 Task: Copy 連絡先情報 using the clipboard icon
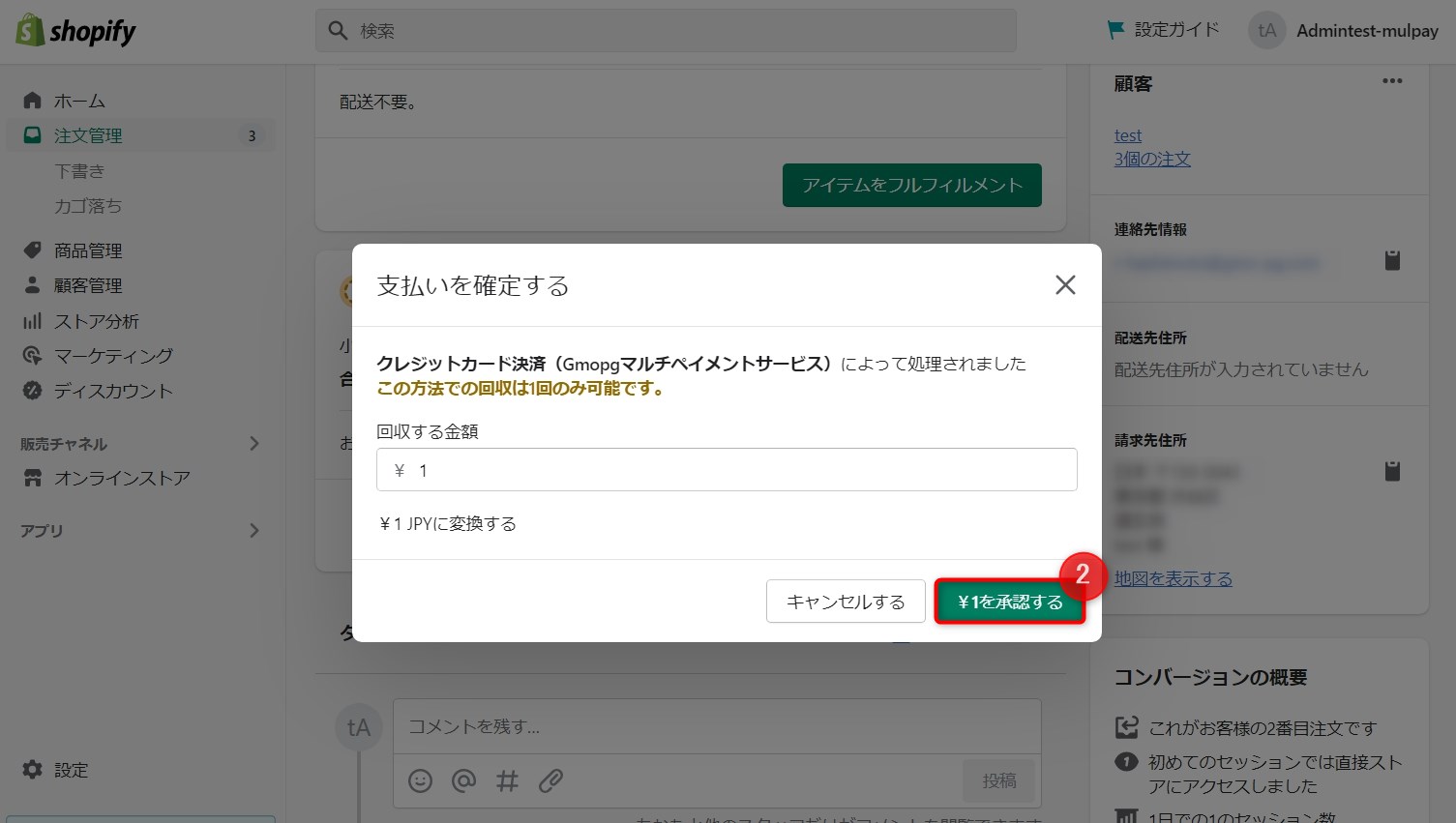pyautogui.click(x=1392, y=260)
